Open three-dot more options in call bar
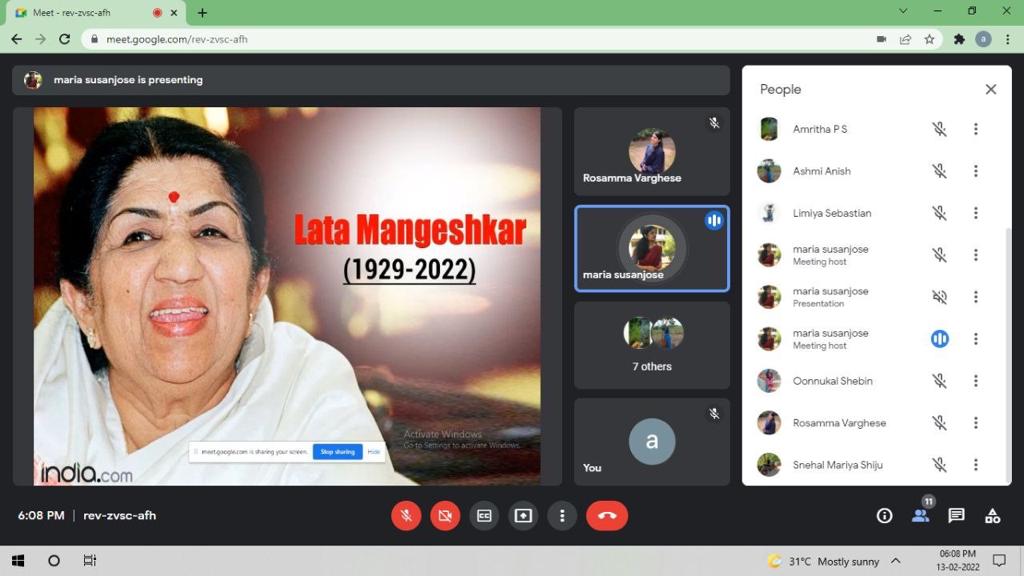The width and height of the screenshot is (1024, 576). pyautogui.click(x=562, y=516)
